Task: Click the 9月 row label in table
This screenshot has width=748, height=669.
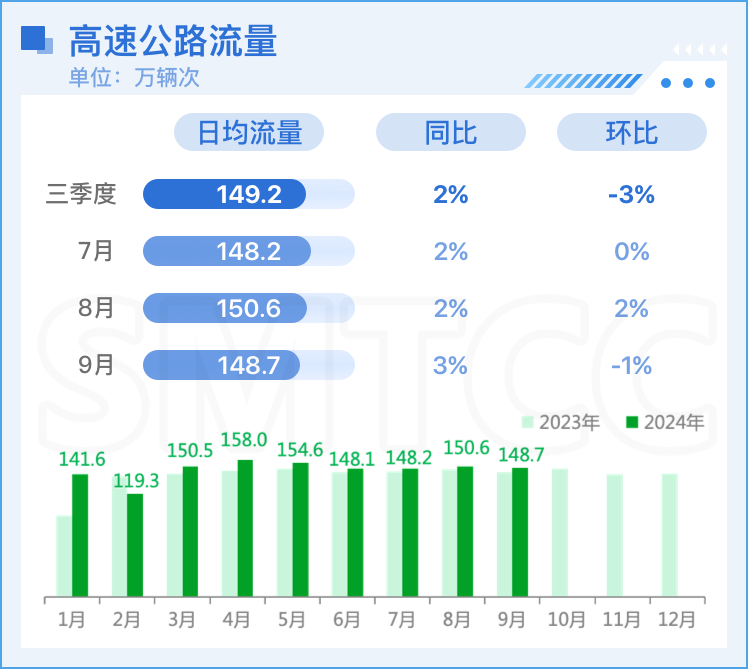Action: coord(95,365)
